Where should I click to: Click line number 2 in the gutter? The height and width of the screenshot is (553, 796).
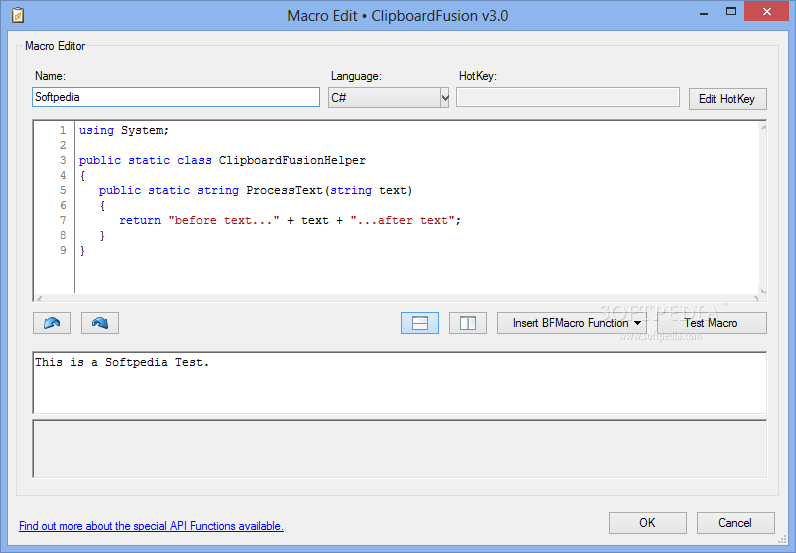coord(63,145)
